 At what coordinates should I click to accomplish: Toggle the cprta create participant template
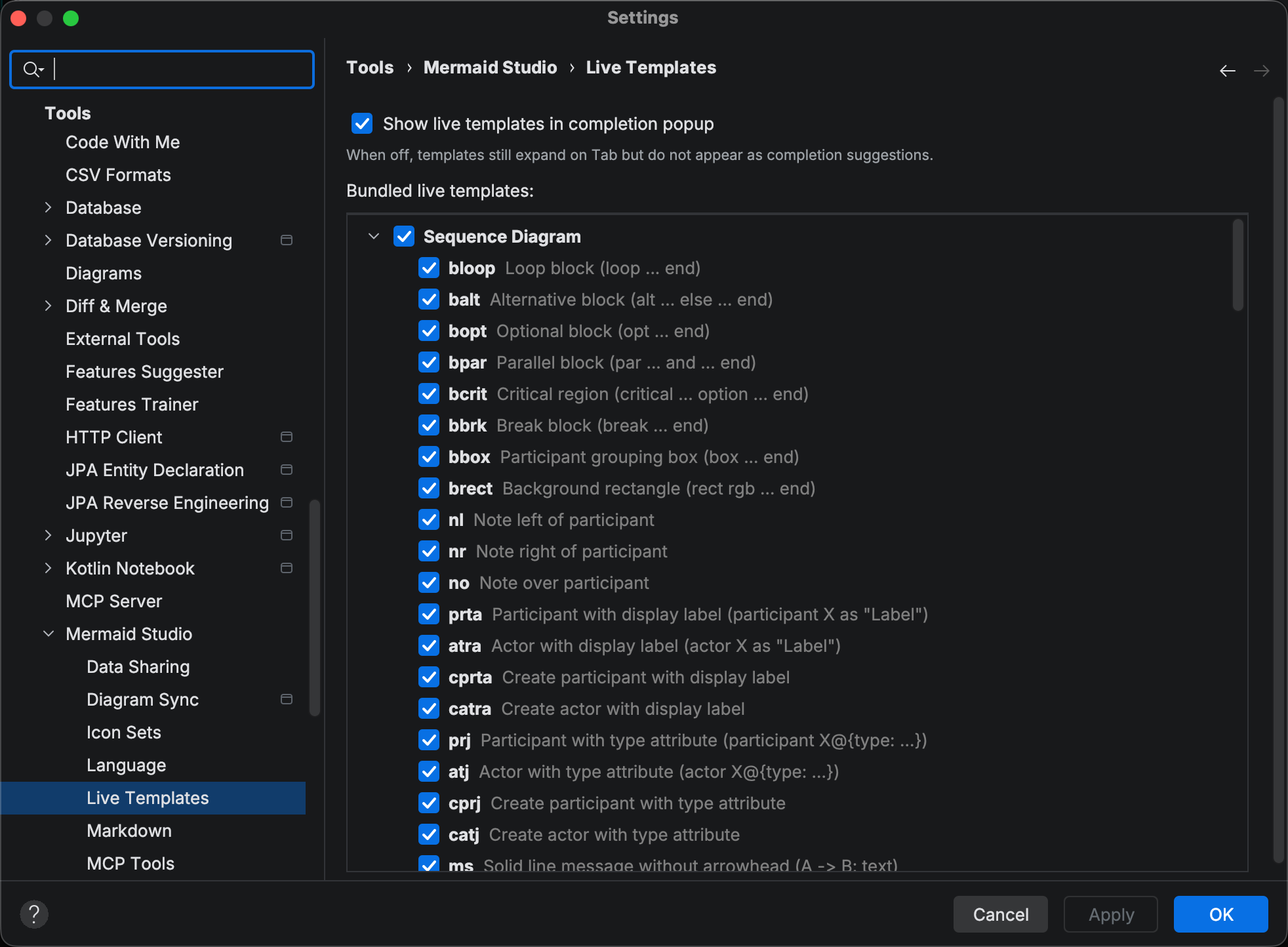(429, 677)
